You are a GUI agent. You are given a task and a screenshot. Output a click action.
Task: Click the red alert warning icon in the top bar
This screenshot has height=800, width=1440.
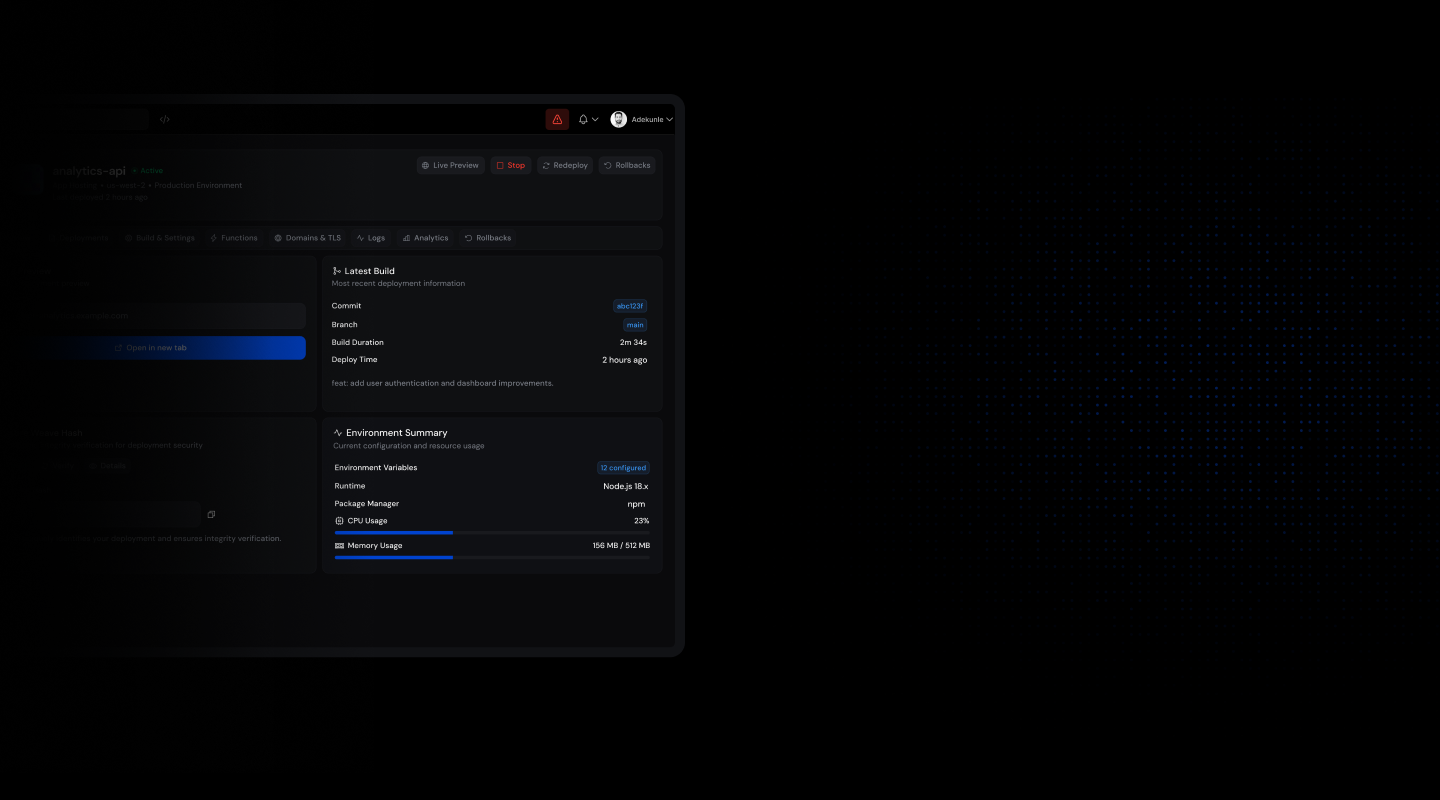[557, 119]
